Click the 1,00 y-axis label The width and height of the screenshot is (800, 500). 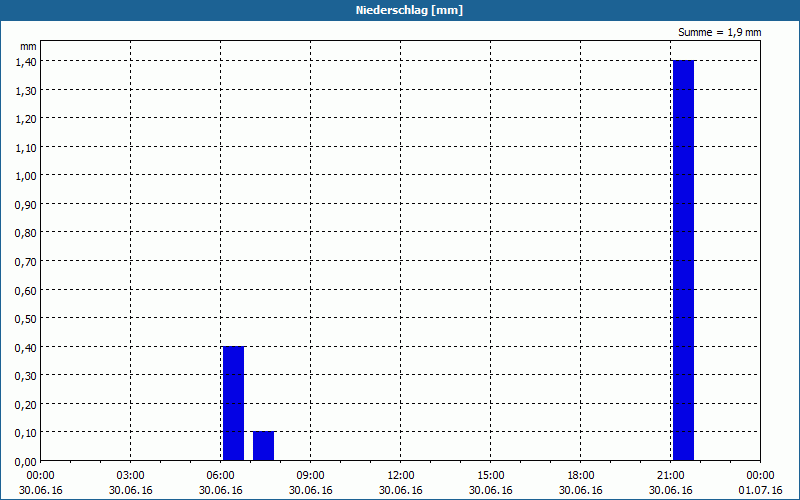[26, 176]
